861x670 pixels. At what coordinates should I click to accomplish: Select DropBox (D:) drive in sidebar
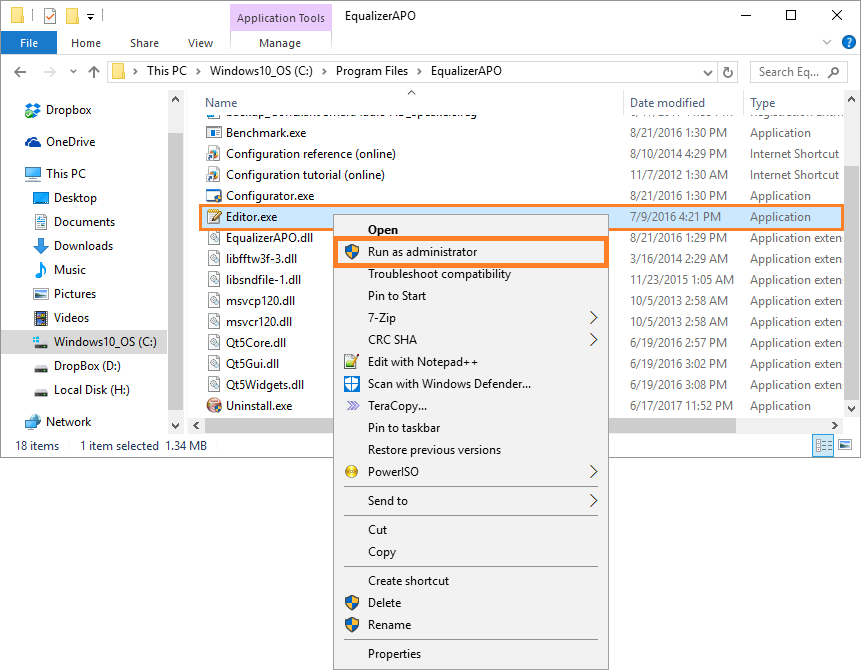click(87, 366)
